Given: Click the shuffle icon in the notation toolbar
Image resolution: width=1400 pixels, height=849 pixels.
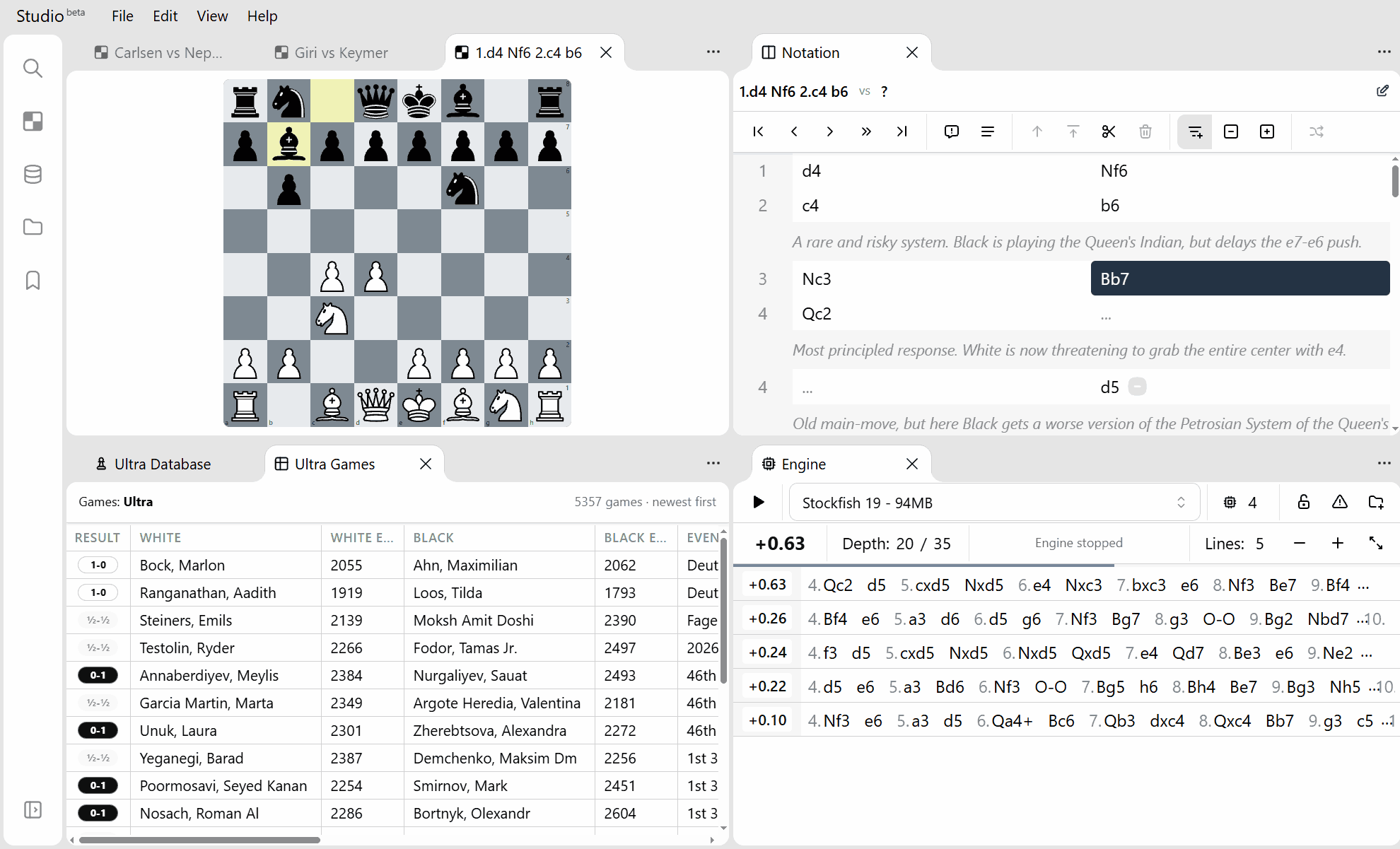Looking at the screenshot, I should click(1317, 131).
